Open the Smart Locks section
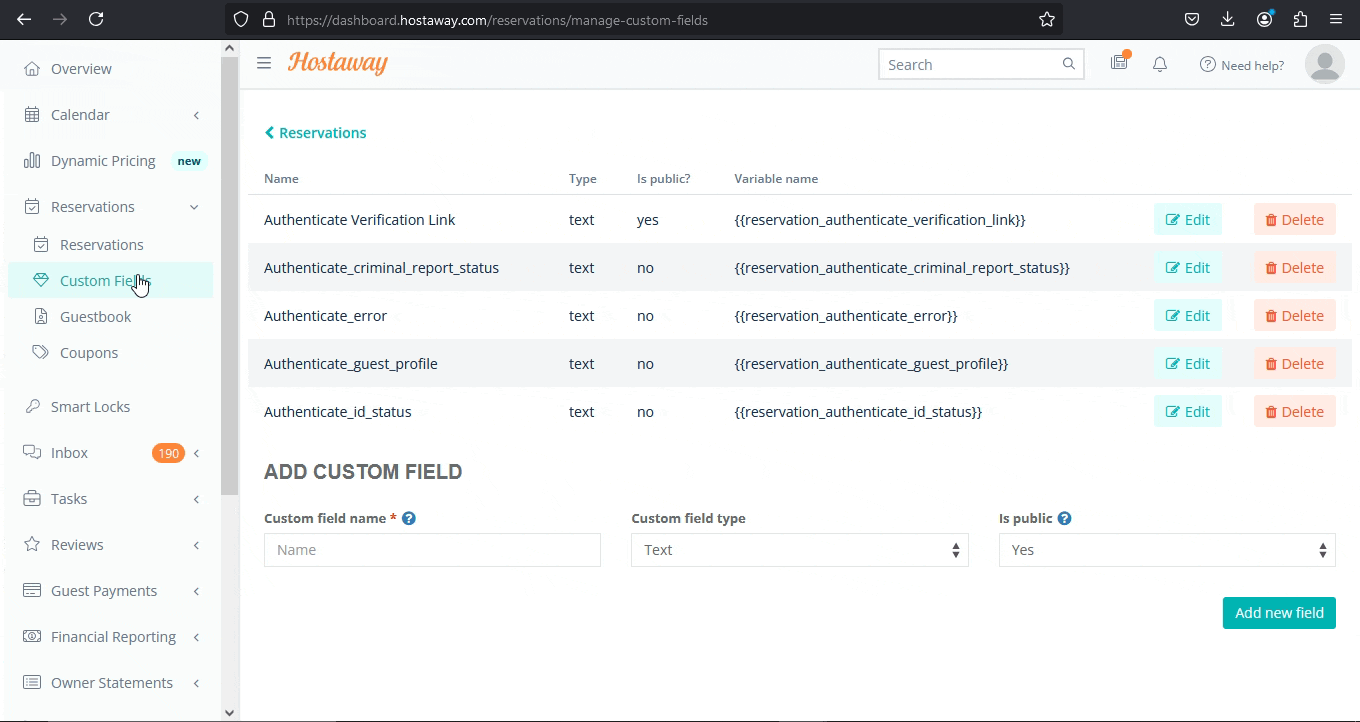 (90, 406)
